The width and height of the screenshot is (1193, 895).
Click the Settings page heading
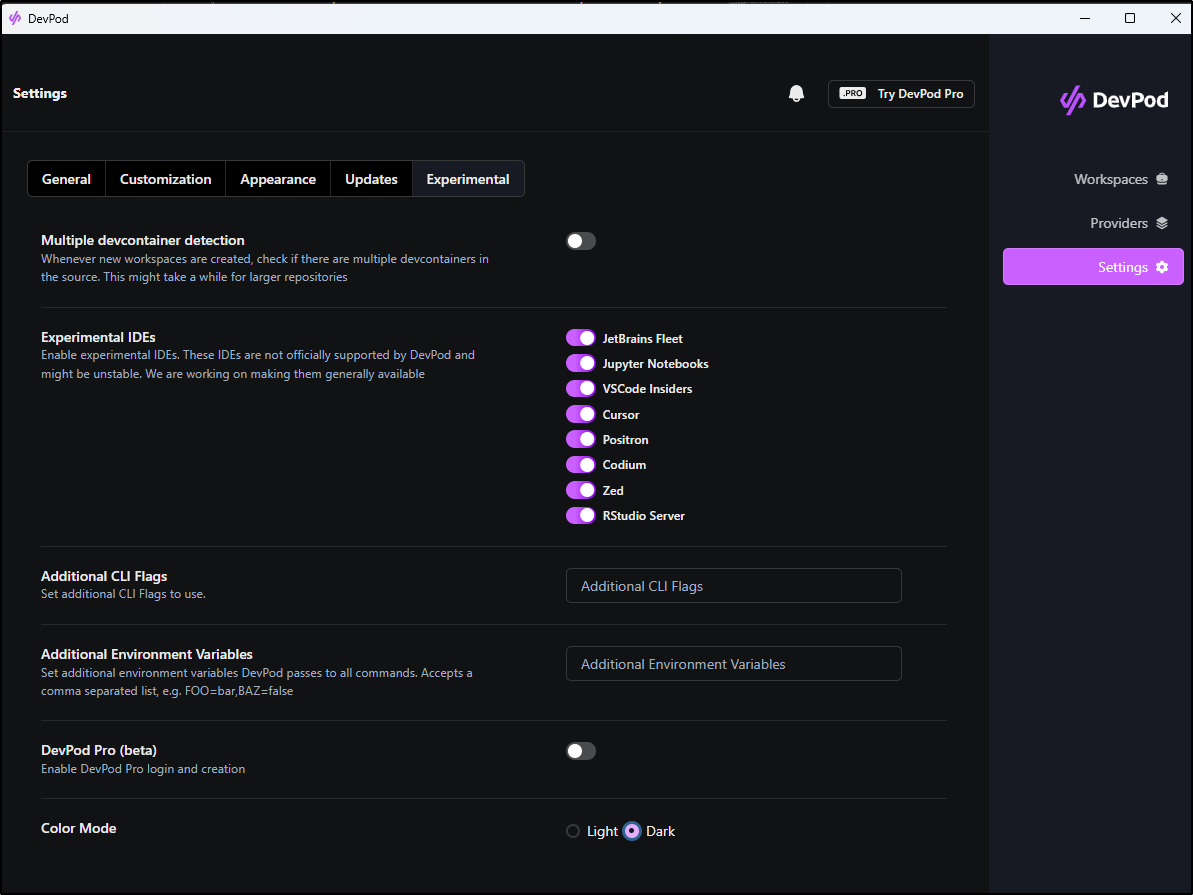pos(40,93)
